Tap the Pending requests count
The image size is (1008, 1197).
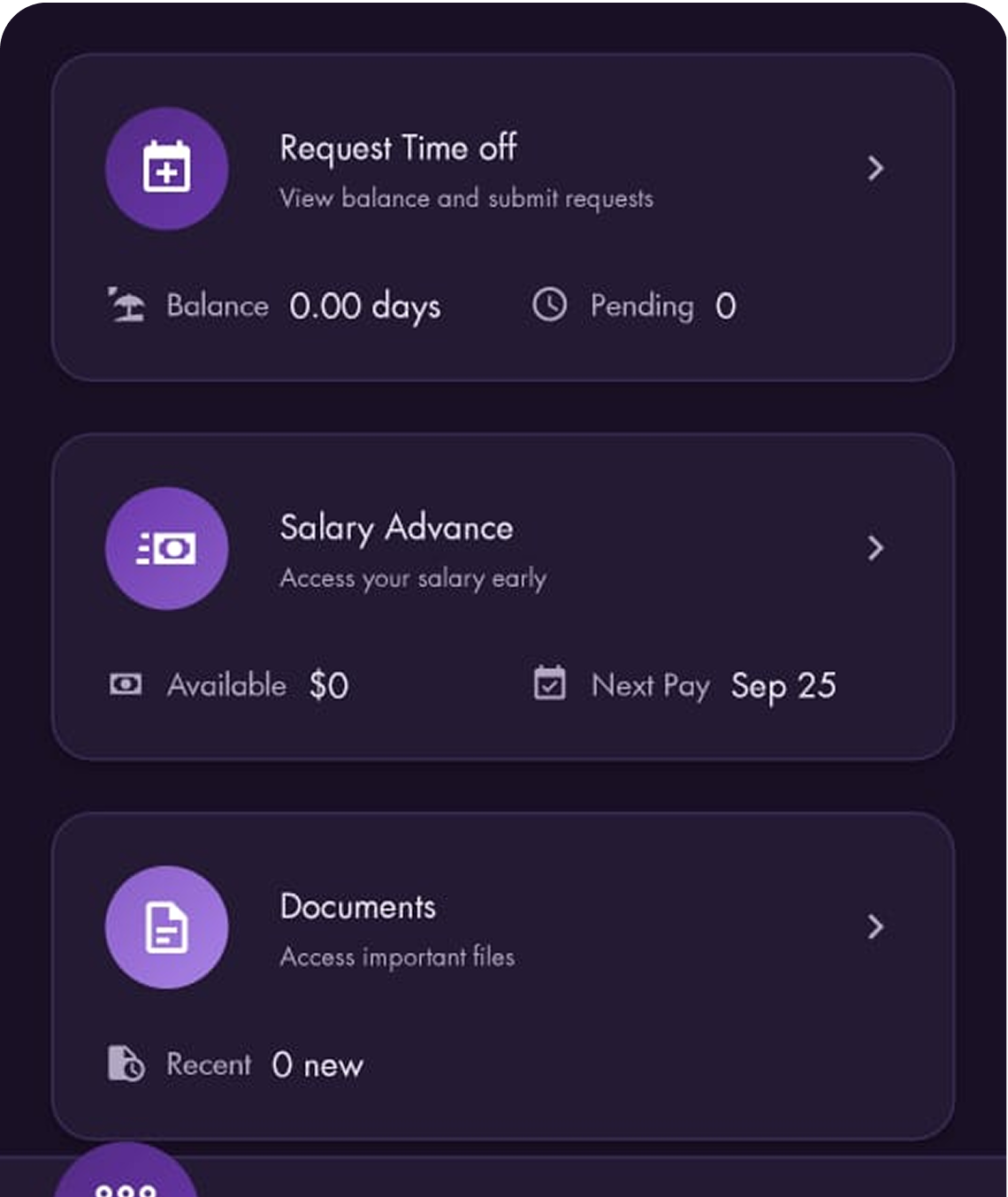(x=725, y=307)
